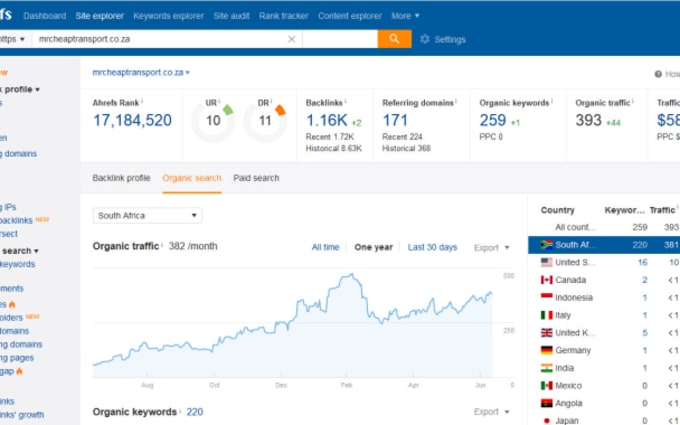
Task: Click the help question mark icon near top right
Action: [x=658, y=74]
